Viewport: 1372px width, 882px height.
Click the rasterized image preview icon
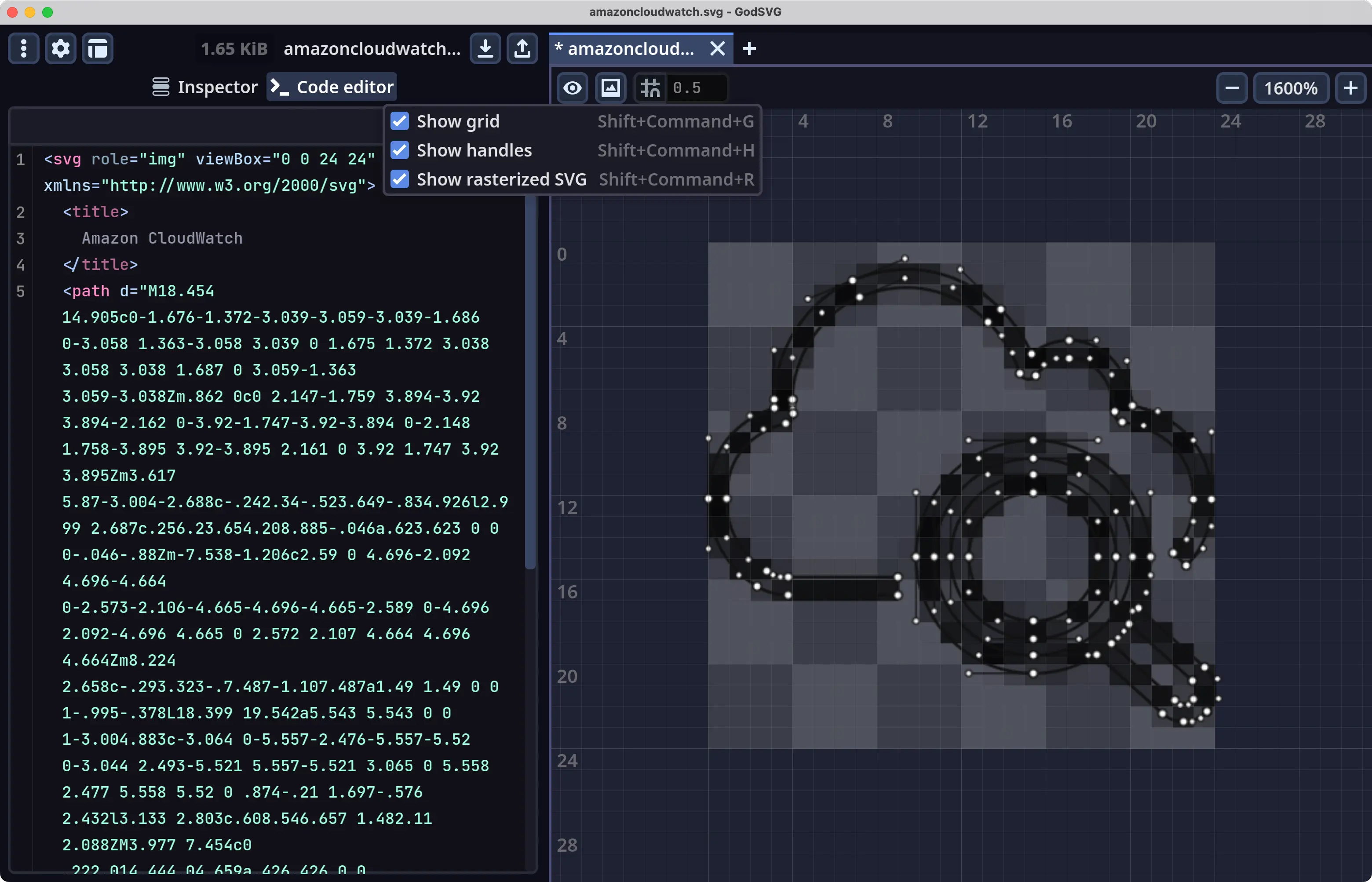[x=610, y=87]
